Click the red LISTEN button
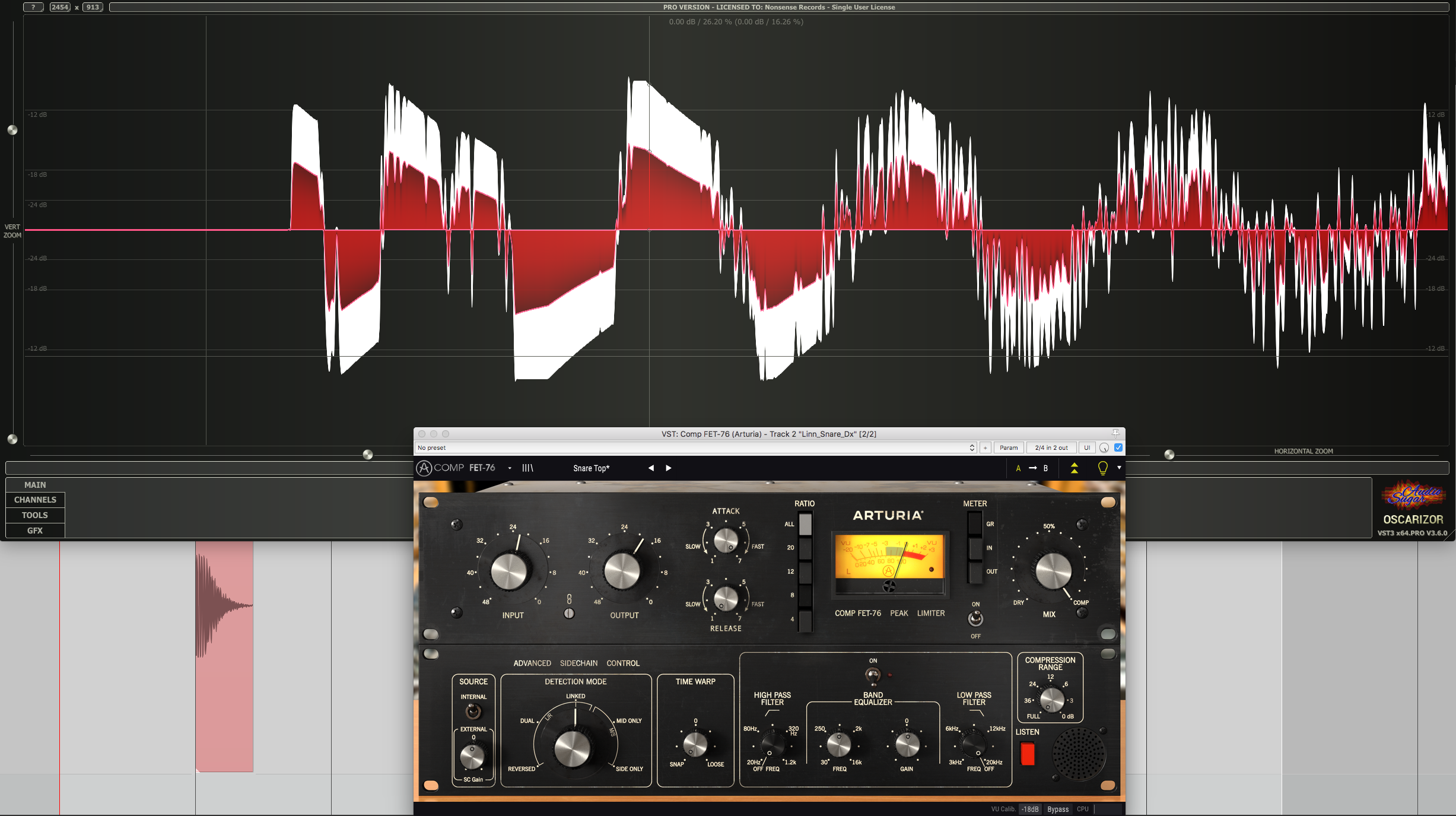 point(1028,754)
